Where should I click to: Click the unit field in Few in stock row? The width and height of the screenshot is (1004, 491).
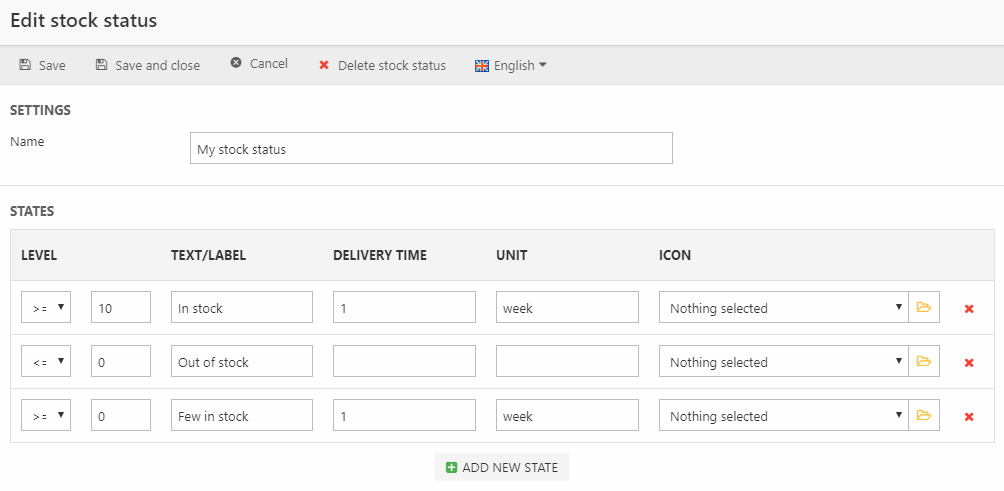coord(567,416)
